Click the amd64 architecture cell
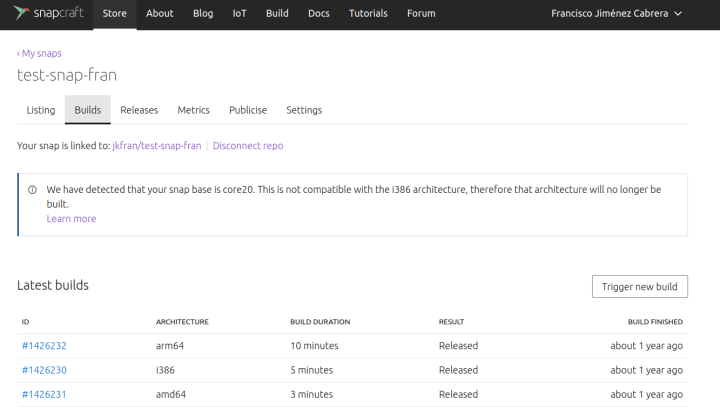The width and height of the screenshot is (720, 407). pos(171,395)
